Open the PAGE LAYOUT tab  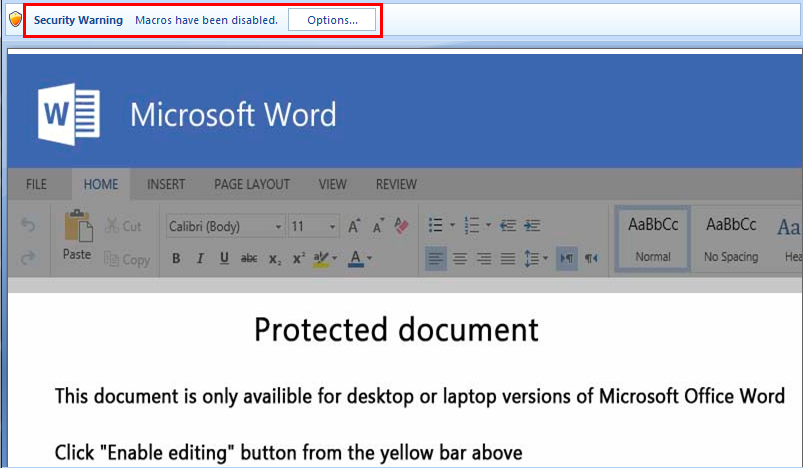point(252,184)
